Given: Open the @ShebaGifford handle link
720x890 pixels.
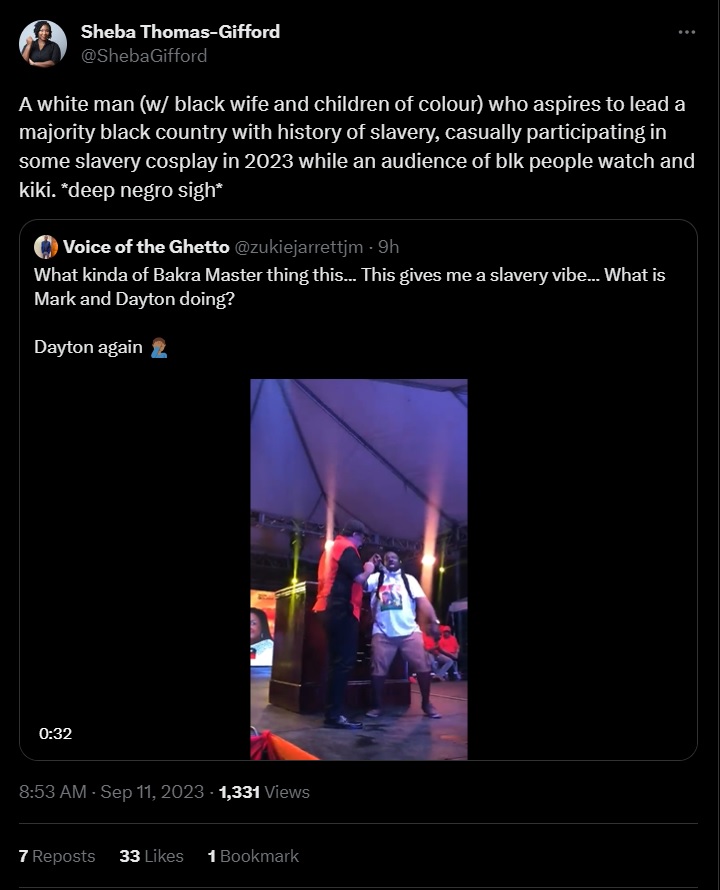Looking at the screenshot, I should 144,56.
